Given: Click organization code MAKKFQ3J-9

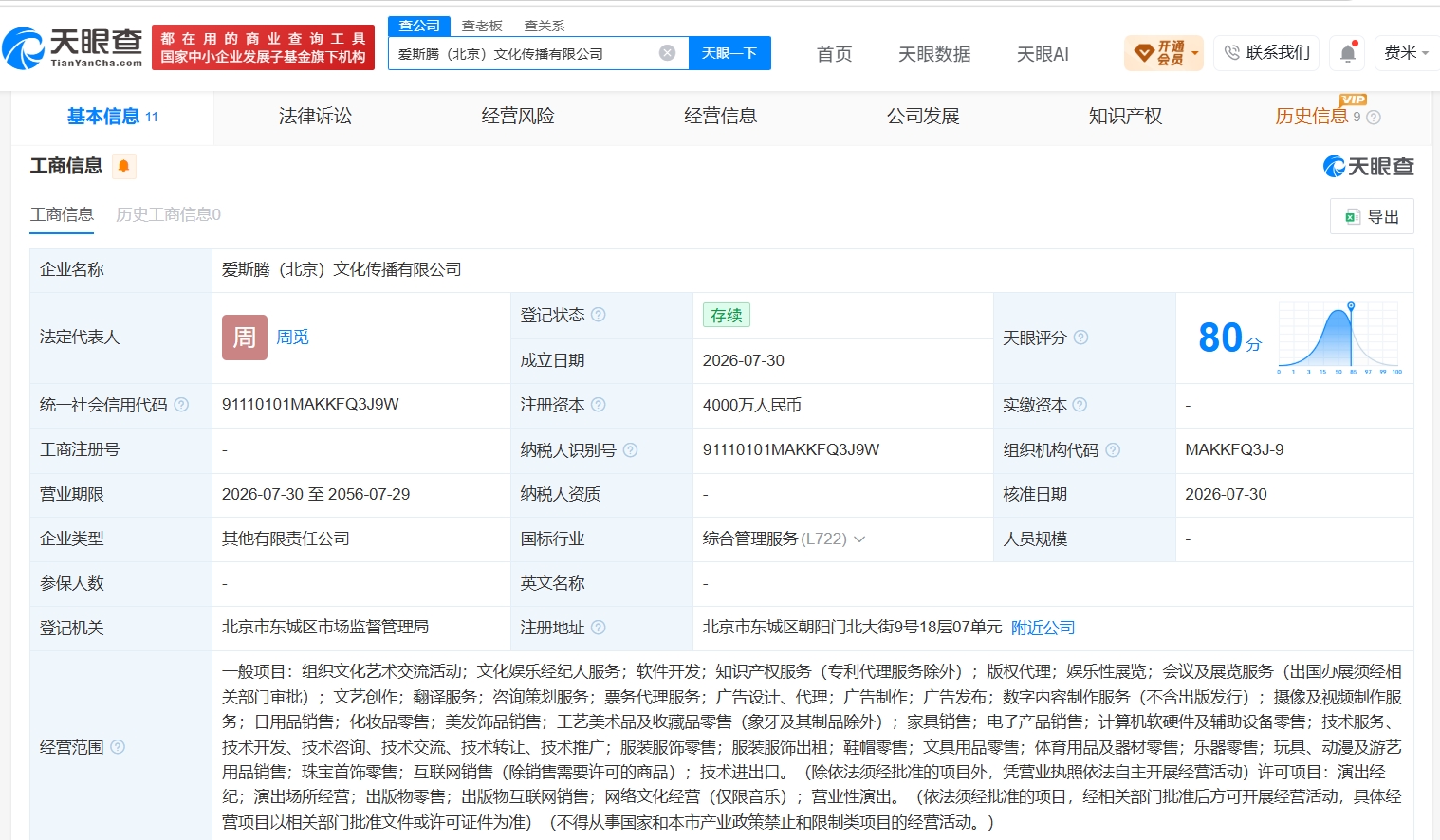Looking at the screenshot, I should point(1234,449).
